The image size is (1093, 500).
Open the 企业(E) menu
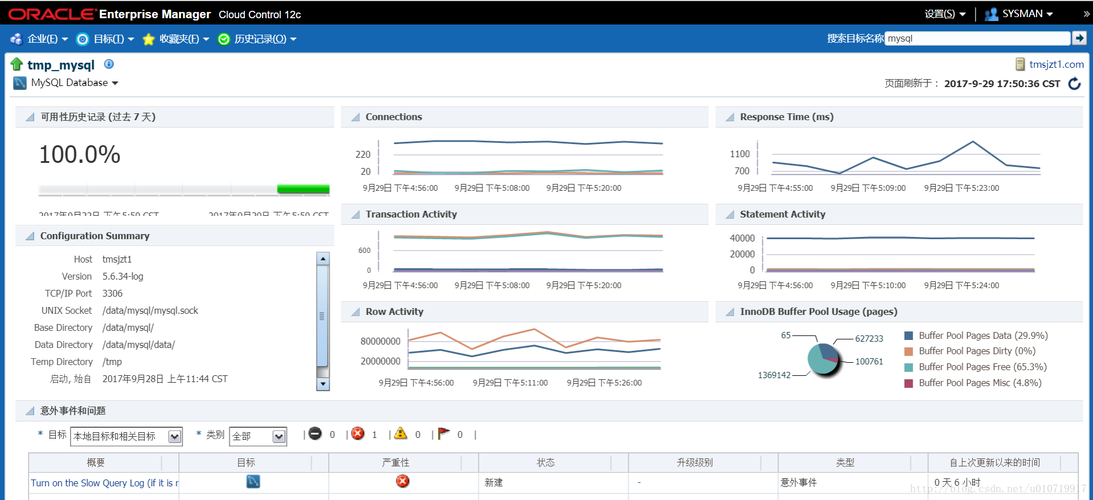click(39, 39)
